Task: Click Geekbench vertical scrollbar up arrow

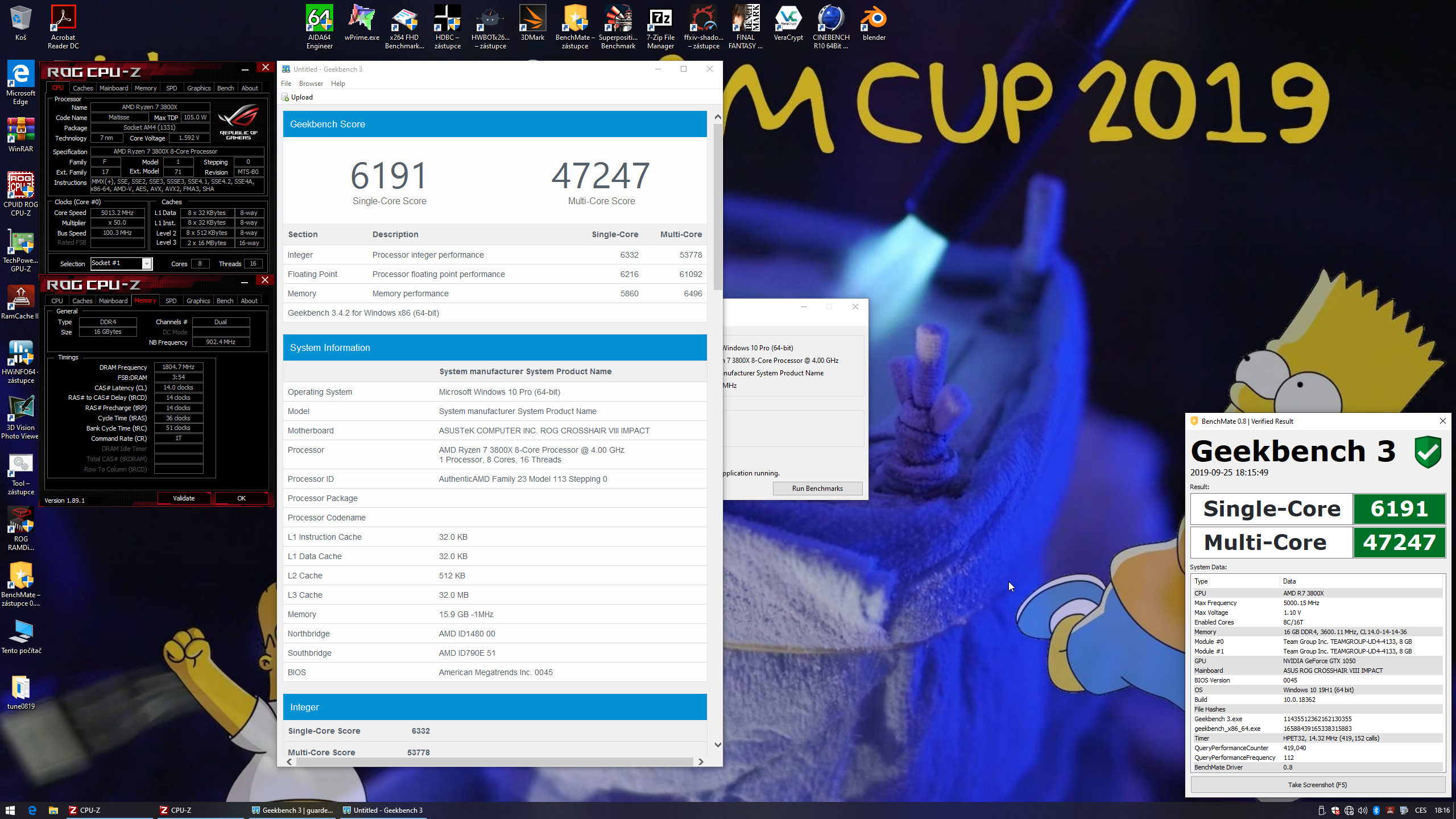Action: click(x=717, y=117)
